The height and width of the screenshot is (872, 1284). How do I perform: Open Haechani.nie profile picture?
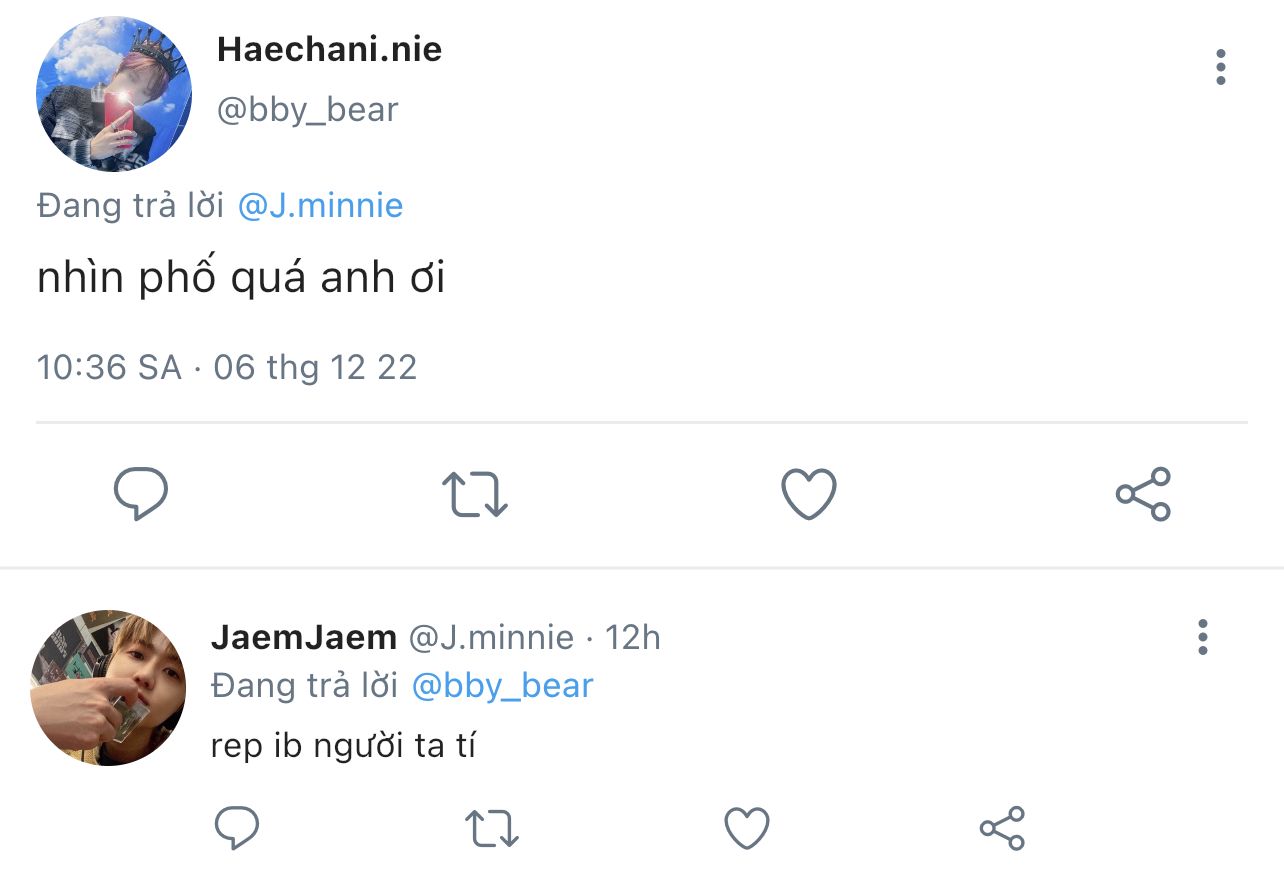[113, 94]
